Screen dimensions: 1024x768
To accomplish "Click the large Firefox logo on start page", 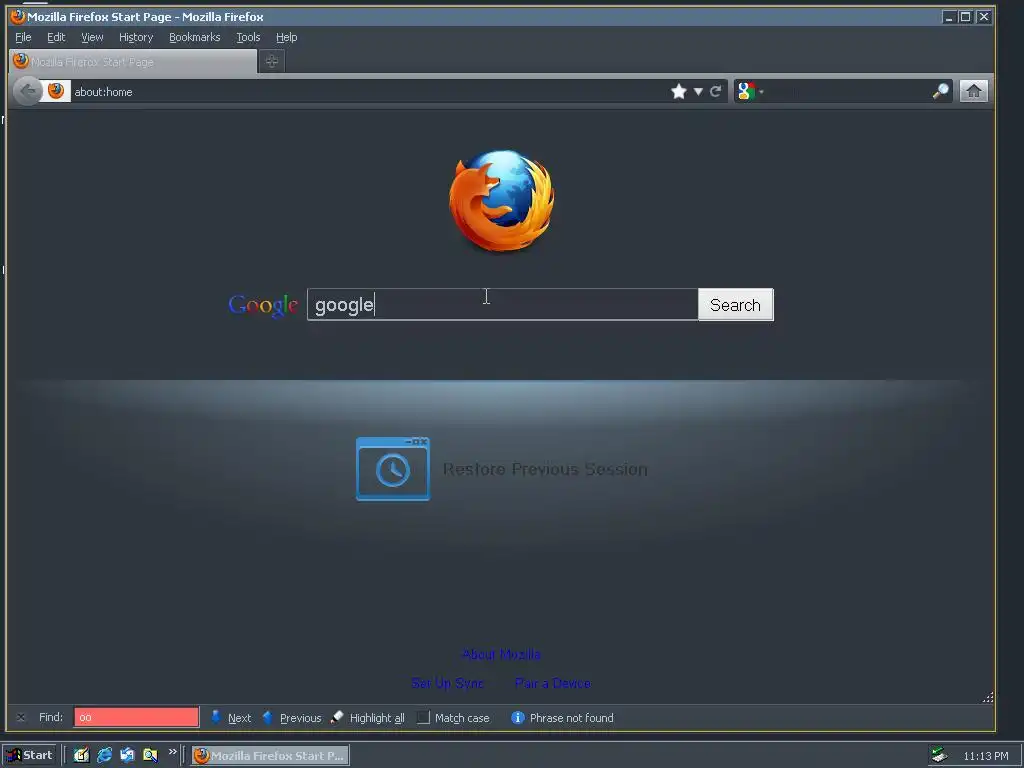I will tap(502, 200).
